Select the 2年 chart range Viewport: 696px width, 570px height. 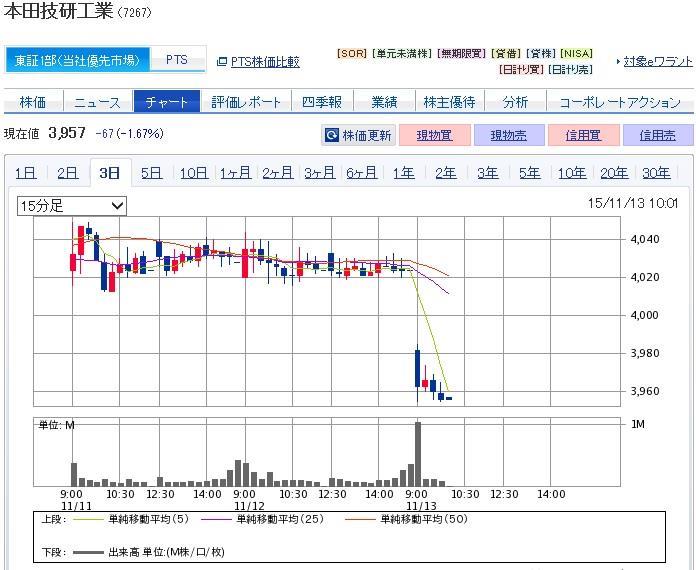tap(446, 172)
